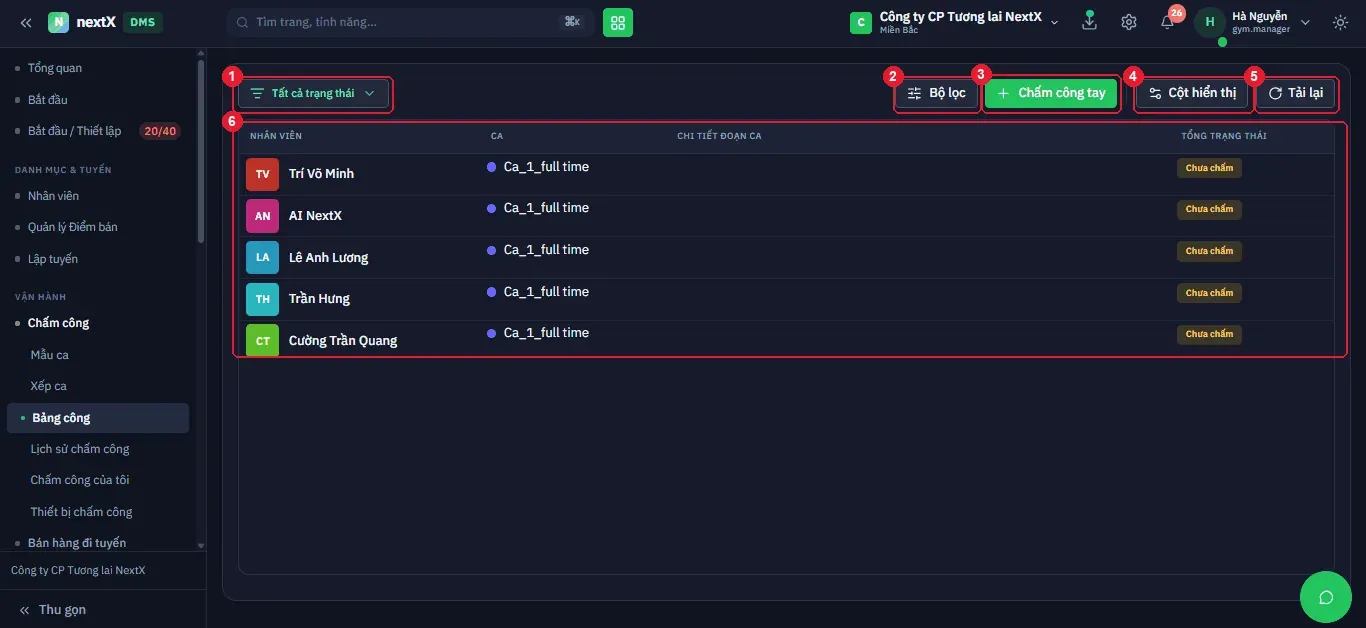This screenshot has width=1366, height=628.
Task: Focus the Tìm trang, tính năng search field
Action: pos(410,22)
